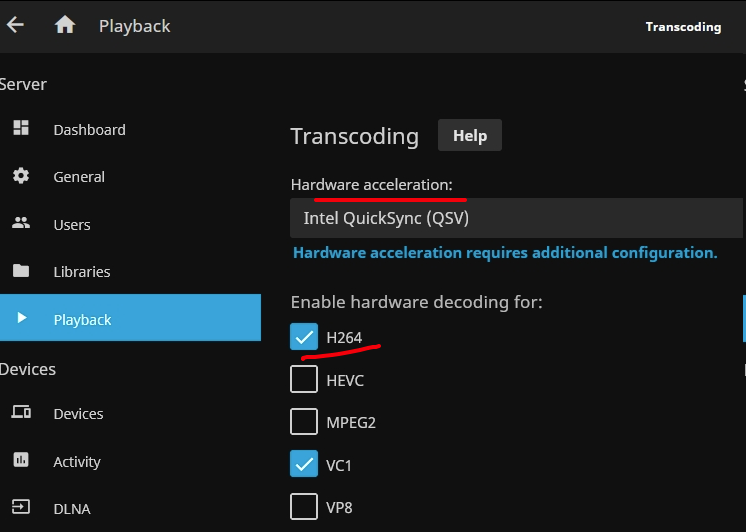746x532 pixels.
Task: Enable HEVC hardware decoding
Action: (x=304, y=380)
